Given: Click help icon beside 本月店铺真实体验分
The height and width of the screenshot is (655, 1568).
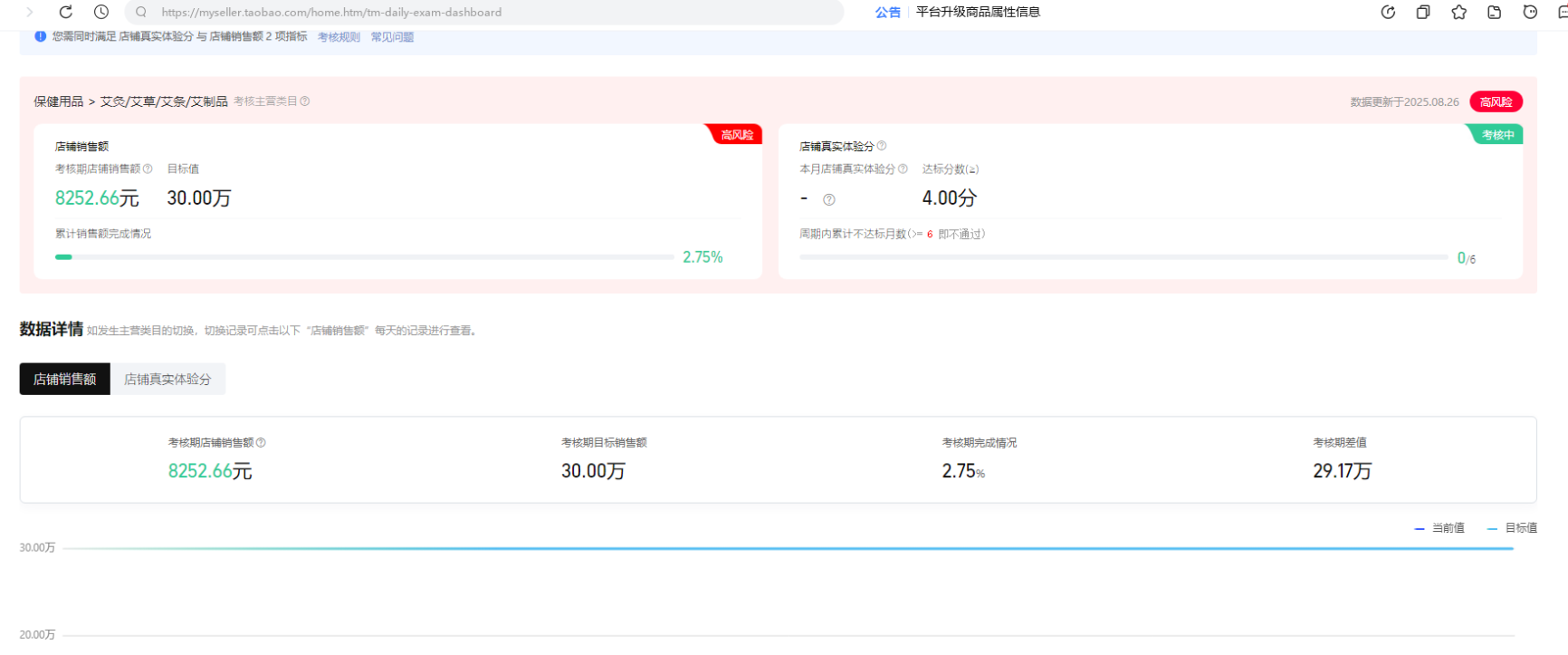Looking at the screenshot, I should coord(903,169).
